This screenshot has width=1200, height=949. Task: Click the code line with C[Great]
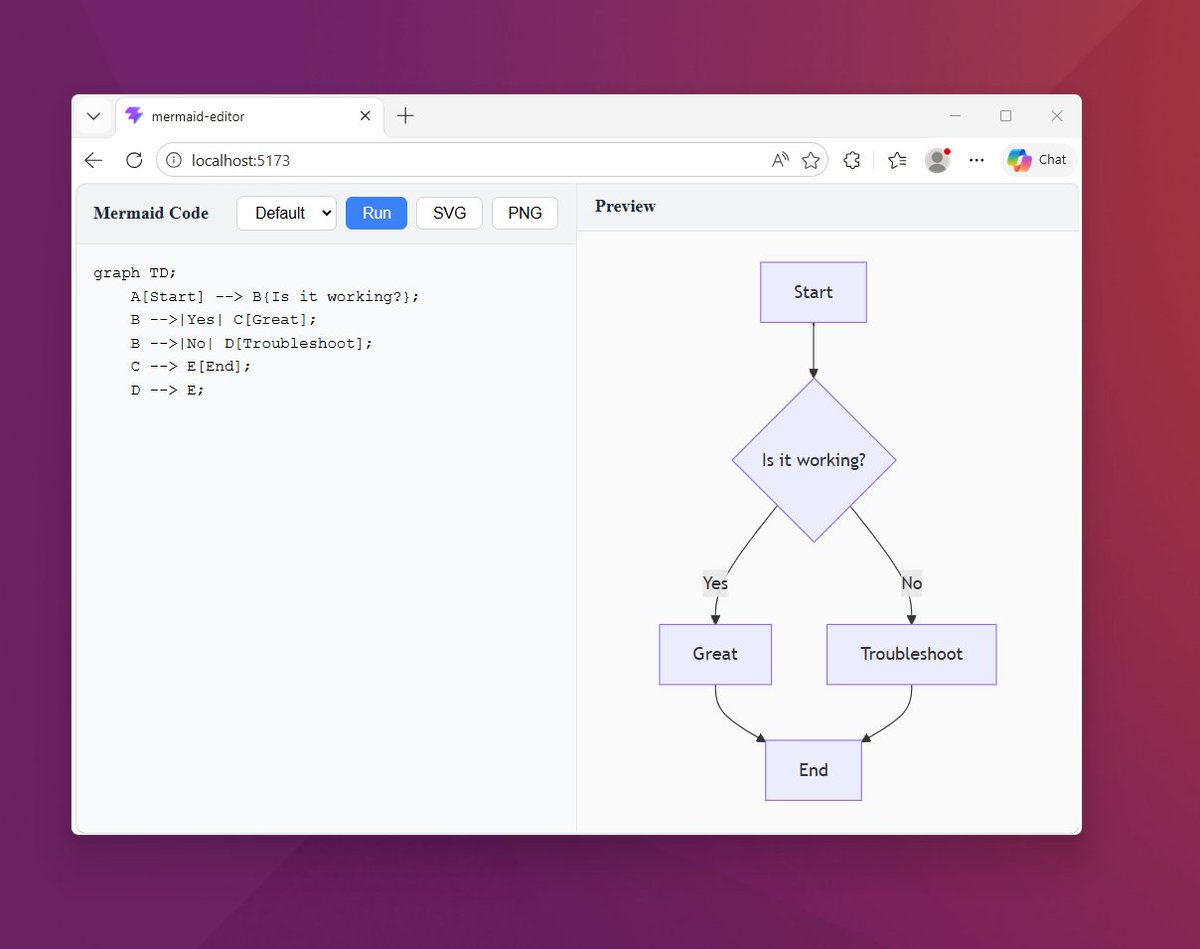[223, 319]
